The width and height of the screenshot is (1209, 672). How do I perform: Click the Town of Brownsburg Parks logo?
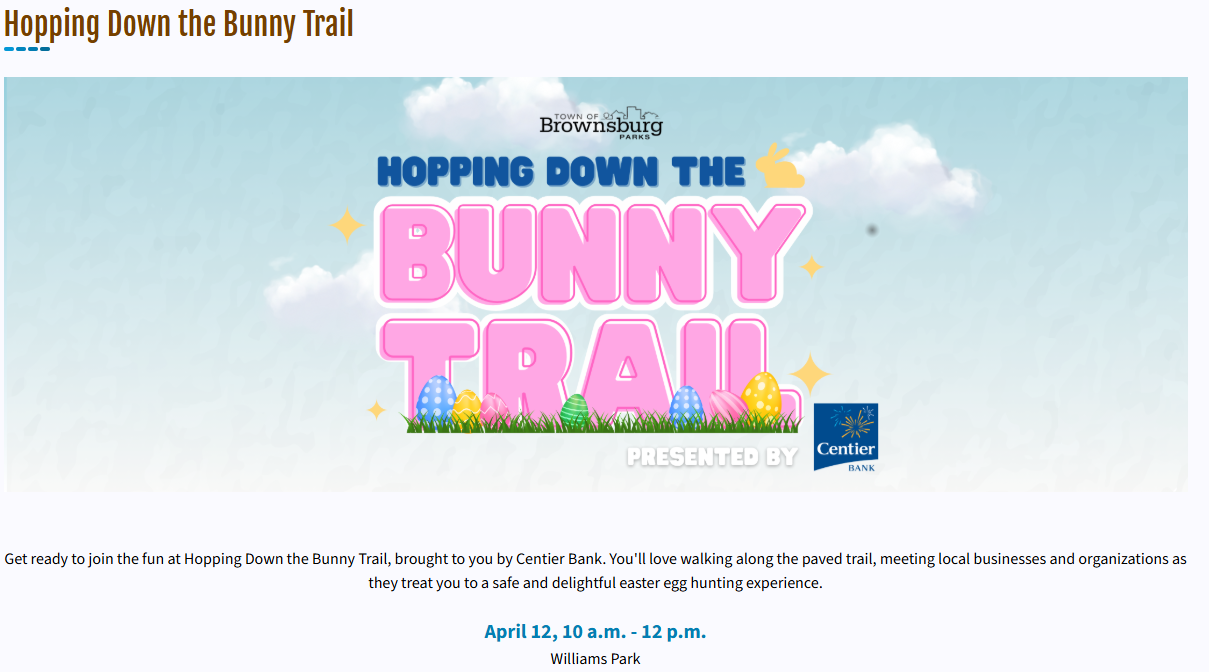601,122
